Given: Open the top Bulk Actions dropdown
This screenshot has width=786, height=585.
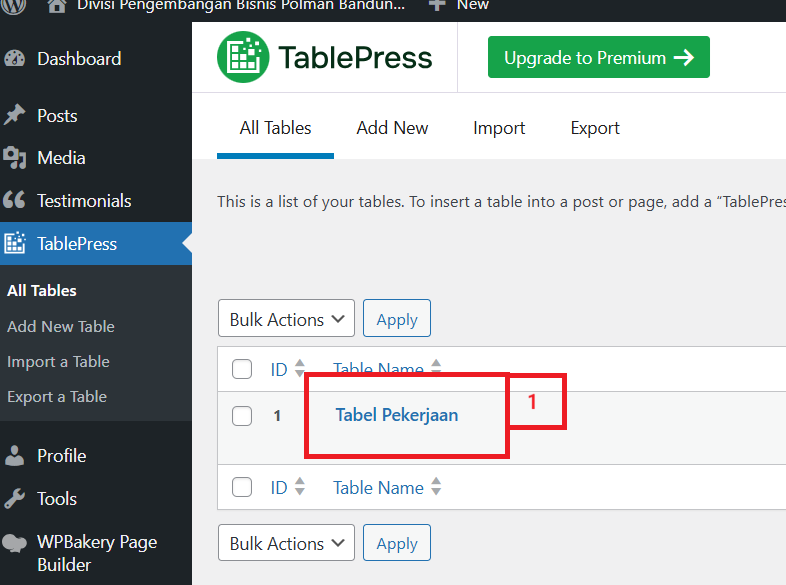Looking at the screenshot, I should click(286, 320).
